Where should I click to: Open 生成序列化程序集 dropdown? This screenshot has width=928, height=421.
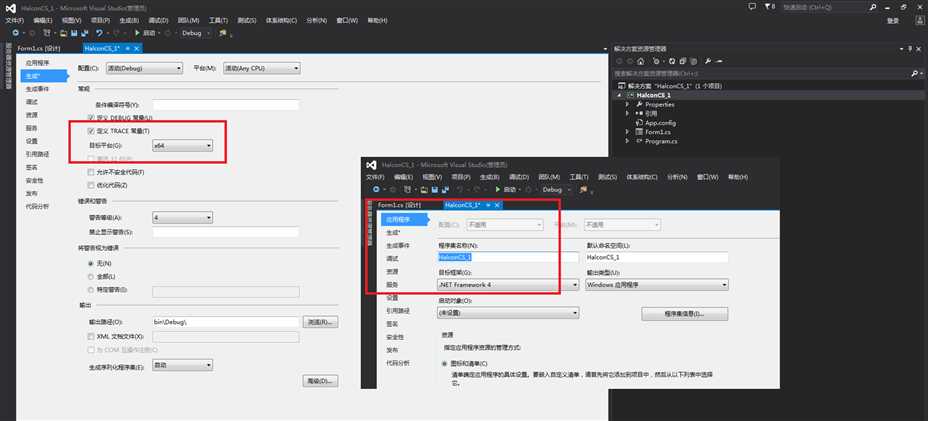point(182,365)
